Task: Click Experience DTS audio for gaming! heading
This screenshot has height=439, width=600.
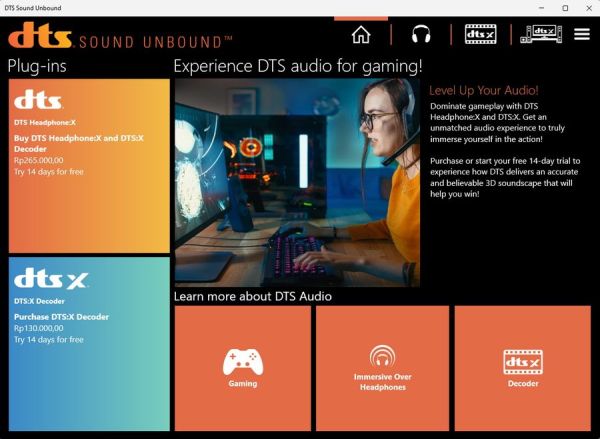Action: [298, 66]
